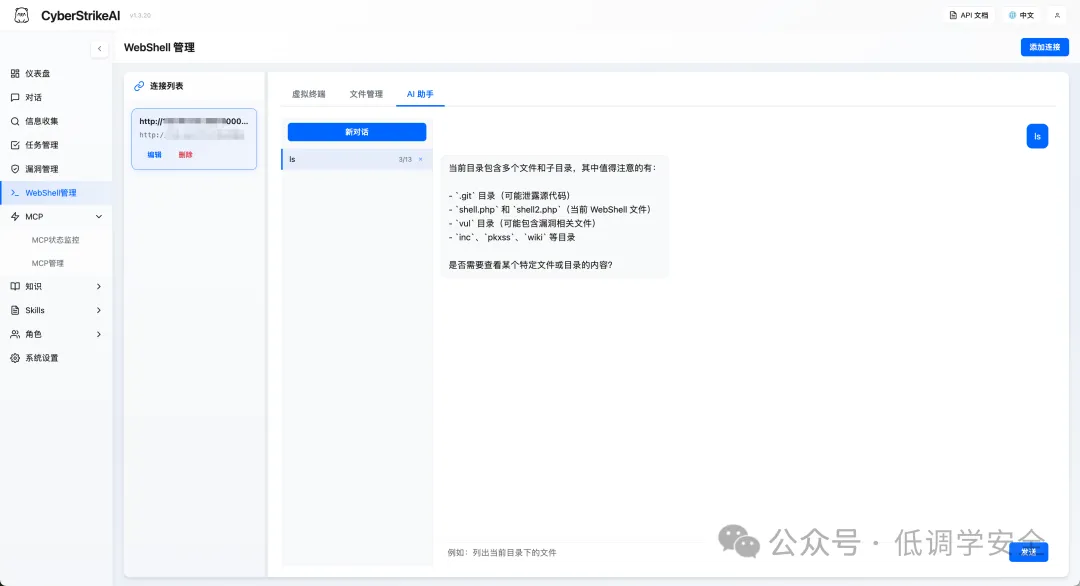Open the 知识 book icon

pos(15,286)
